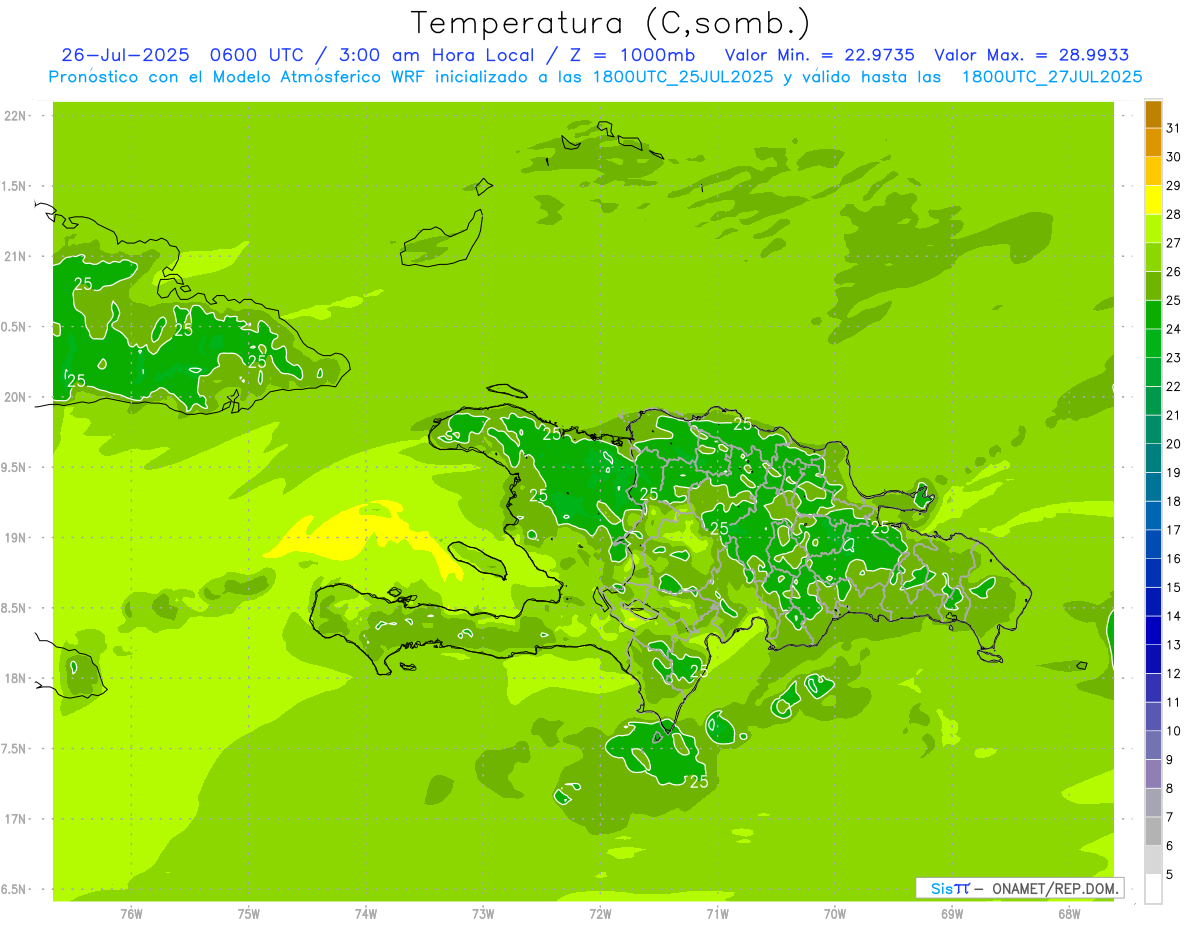
Task: Click the green swatch between 24 and 25
Action: 1153,315
